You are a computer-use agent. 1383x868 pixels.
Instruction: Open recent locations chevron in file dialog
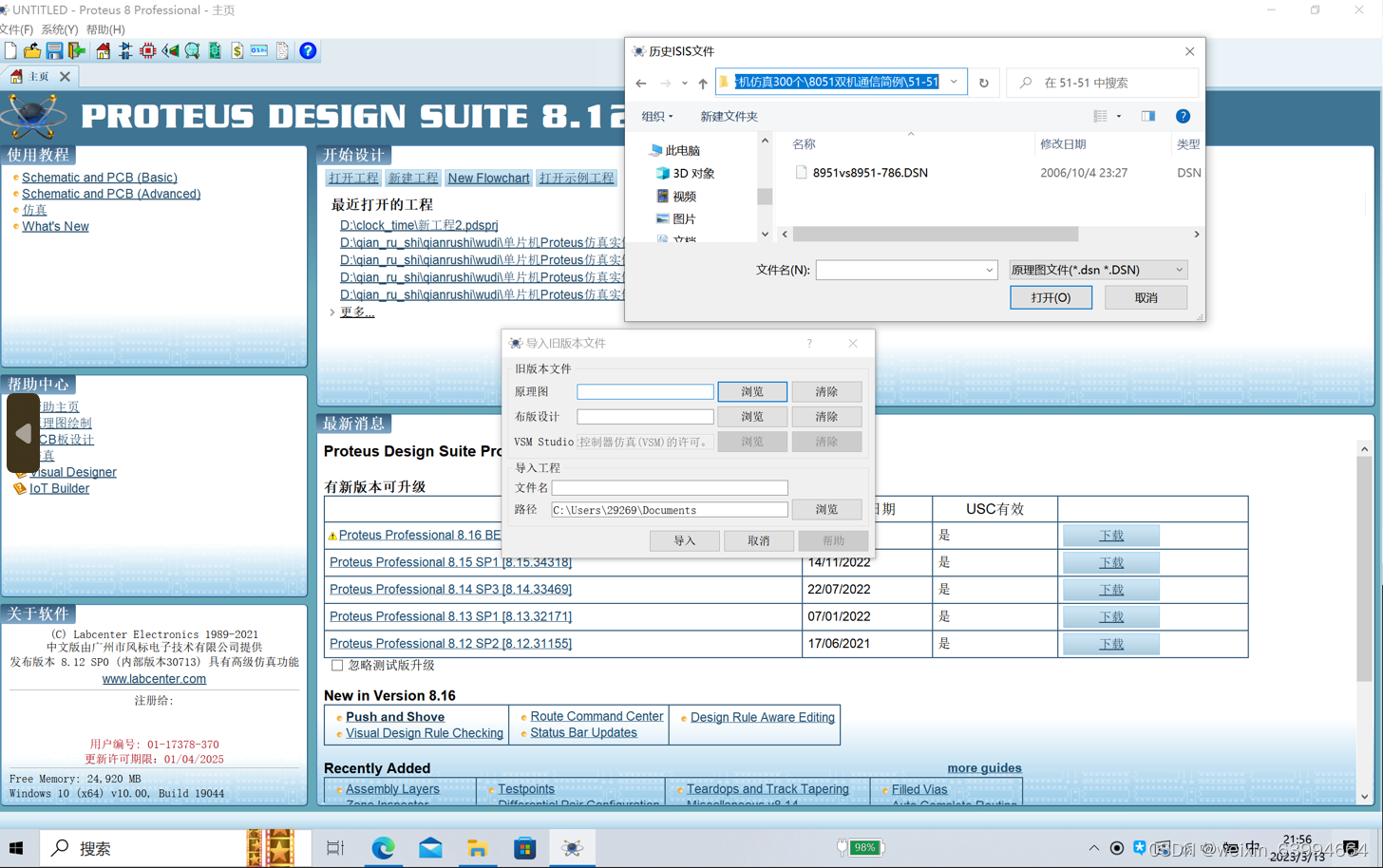(x=685, y=84)
